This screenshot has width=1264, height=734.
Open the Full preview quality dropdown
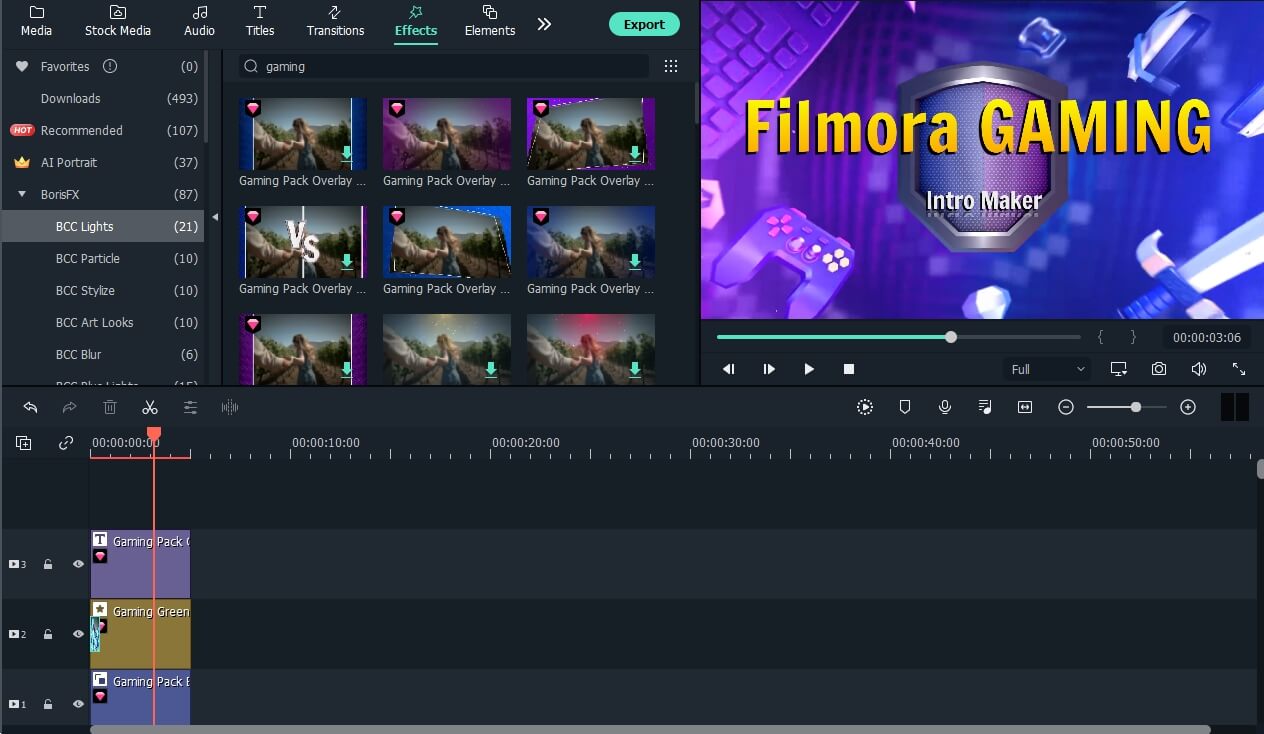pyautogui.click(x=1047, y=369)
